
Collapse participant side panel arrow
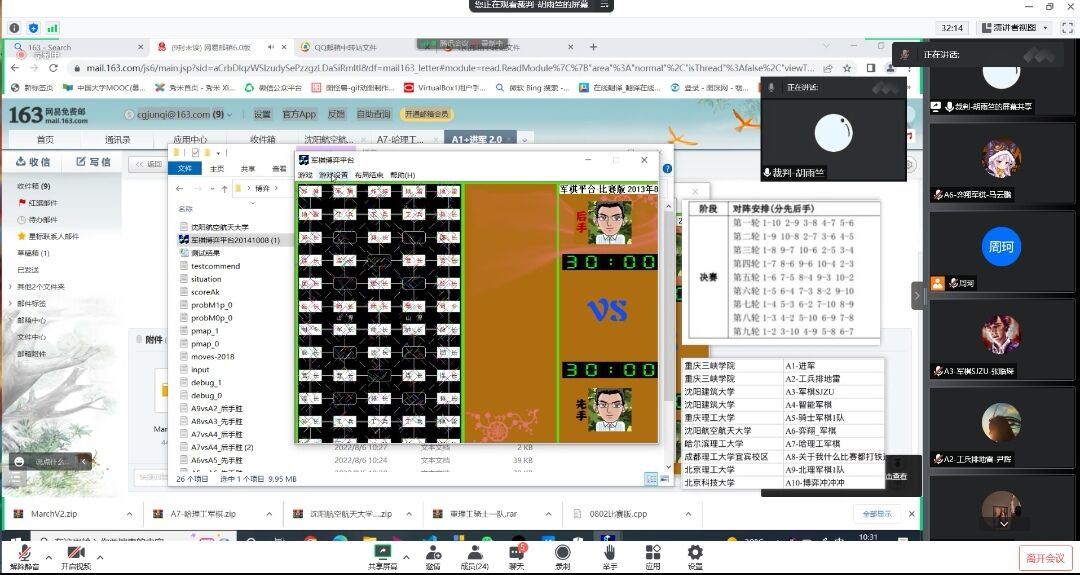point(917,295)
